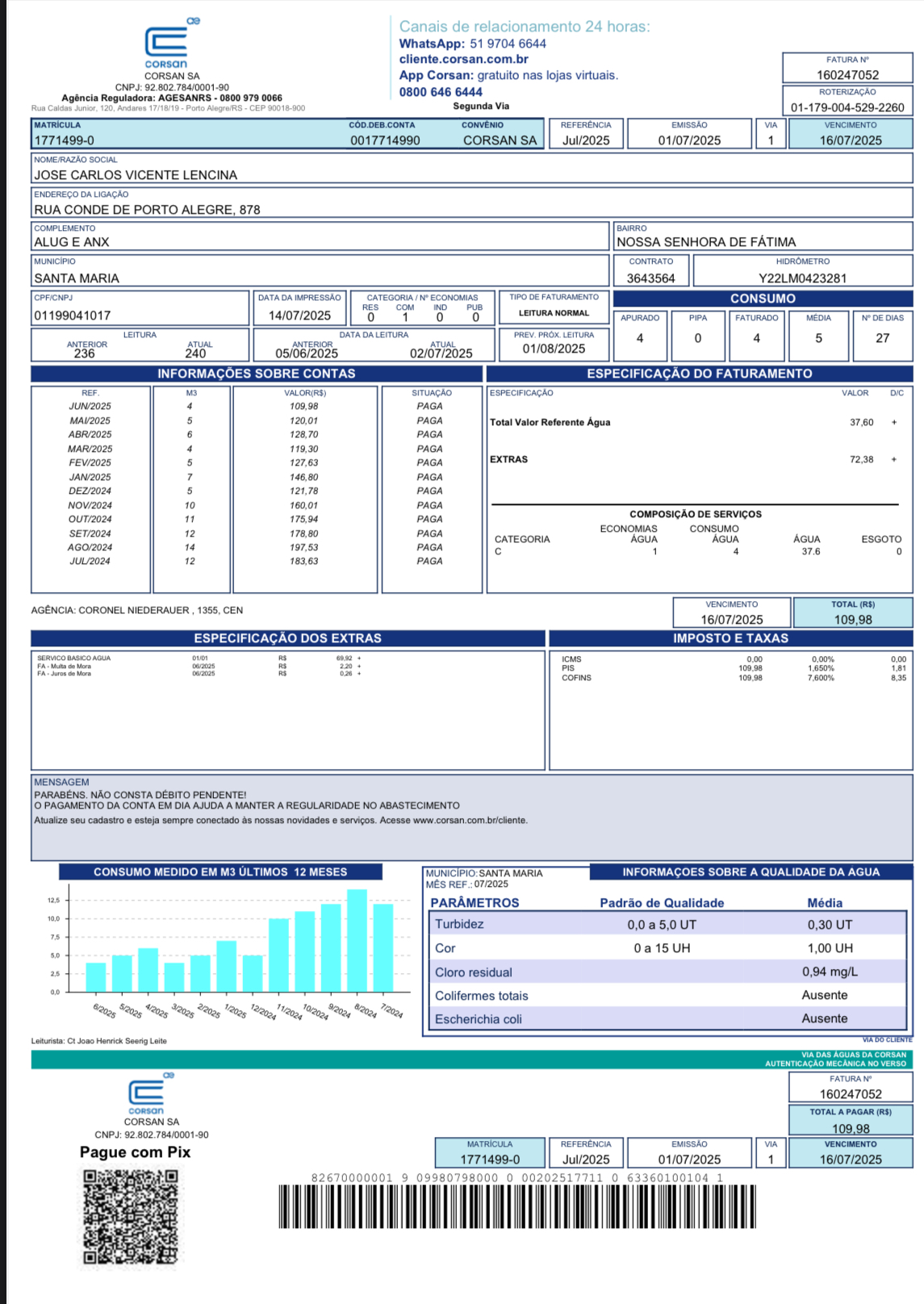Click the Roteirização code field

coord(847,107)
